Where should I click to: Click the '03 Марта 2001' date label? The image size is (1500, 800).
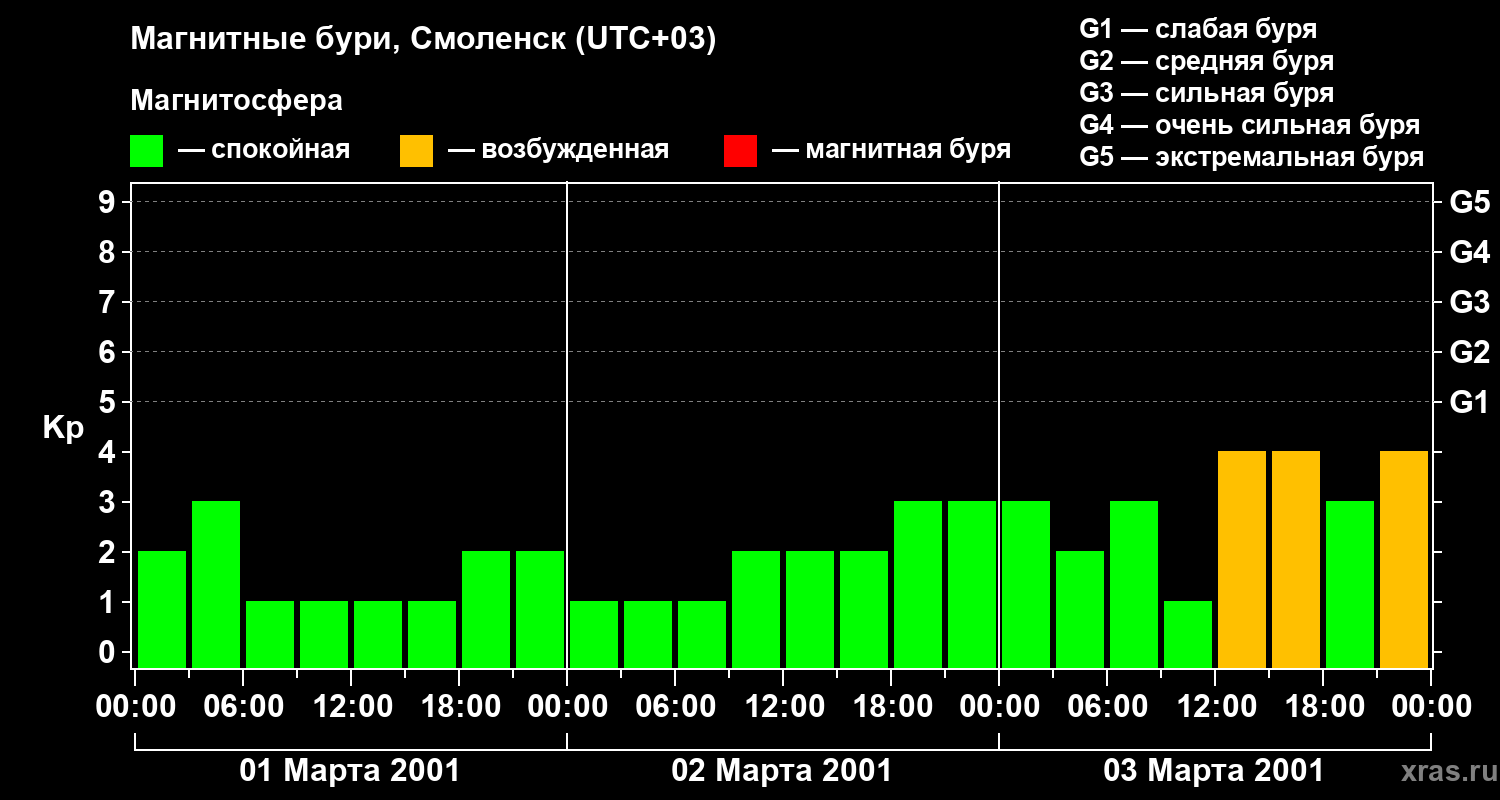click(x=1214, y=771)
